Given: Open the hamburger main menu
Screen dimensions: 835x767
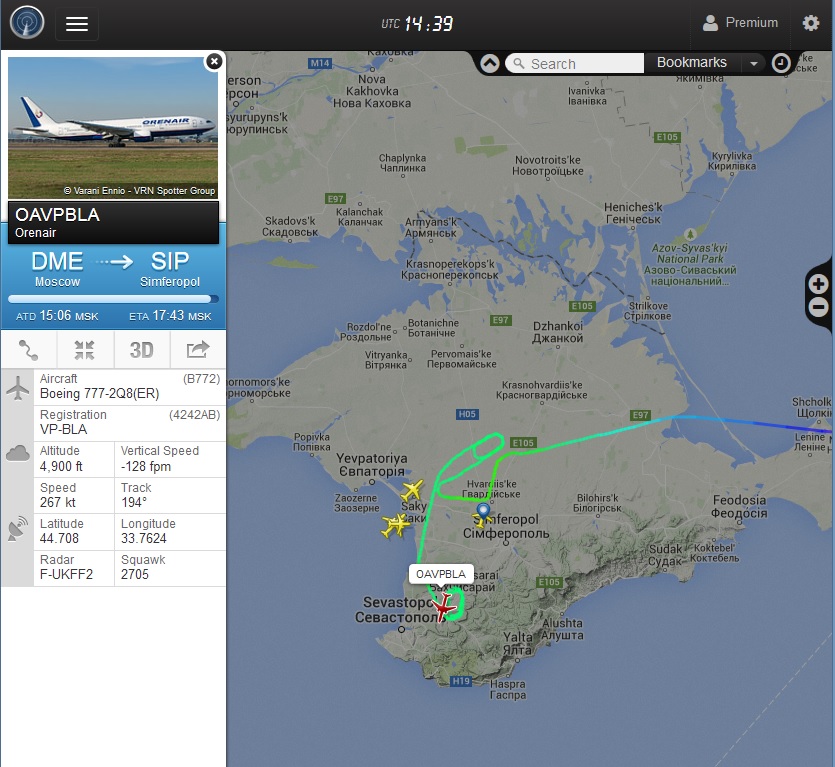Looking at the screenshot, I should [77, 24].
